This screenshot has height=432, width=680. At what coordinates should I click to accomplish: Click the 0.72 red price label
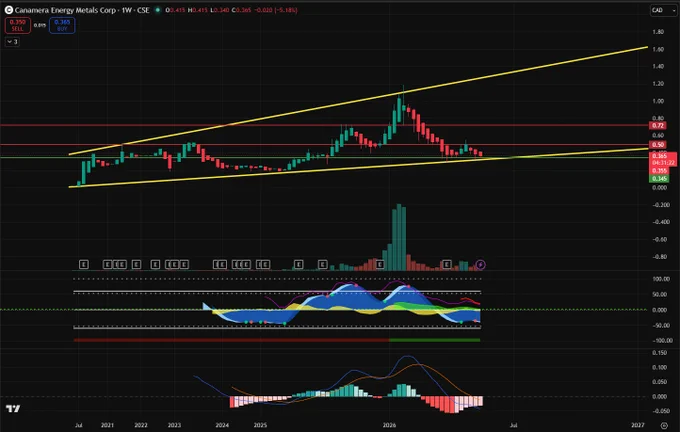pos(658,125)
